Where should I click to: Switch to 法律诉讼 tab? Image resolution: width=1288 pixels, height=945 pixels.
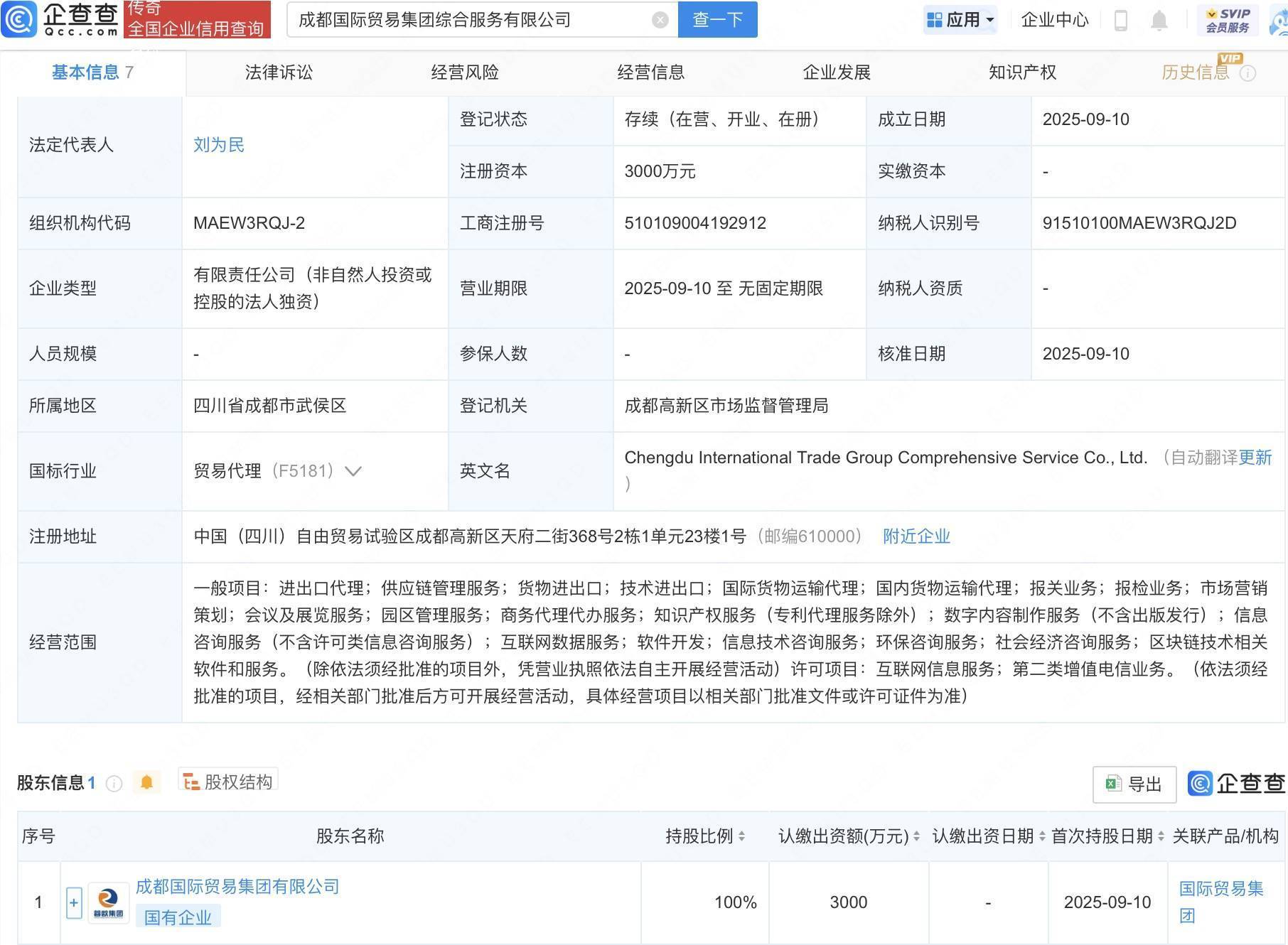(279, 72)
